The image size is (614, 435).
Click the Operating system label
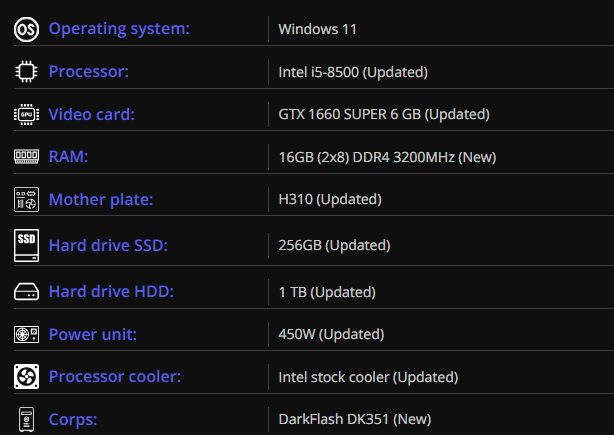[x=119, y=28]
